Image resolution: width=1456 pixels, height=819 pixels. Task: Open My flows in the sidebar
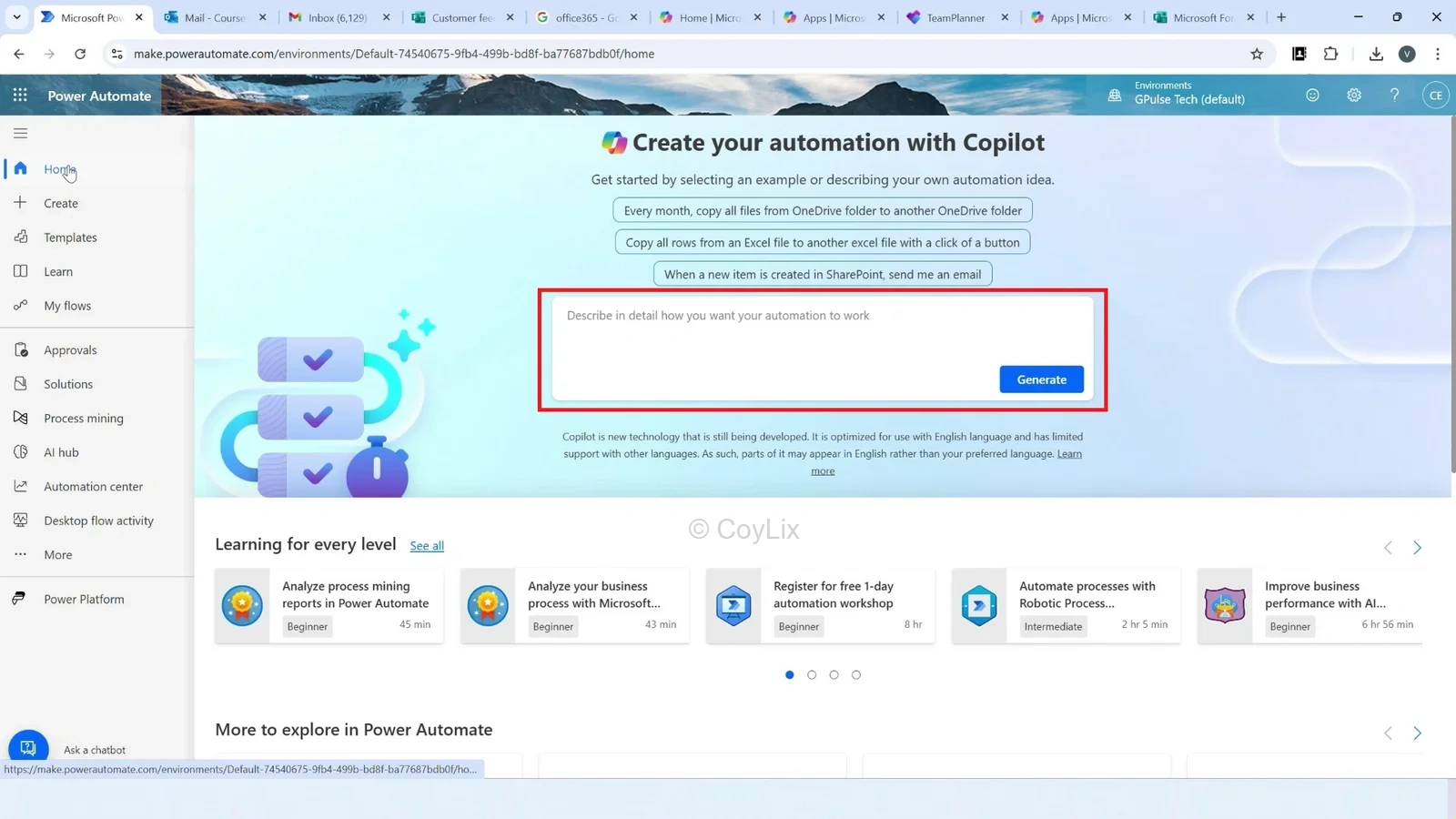67,306
